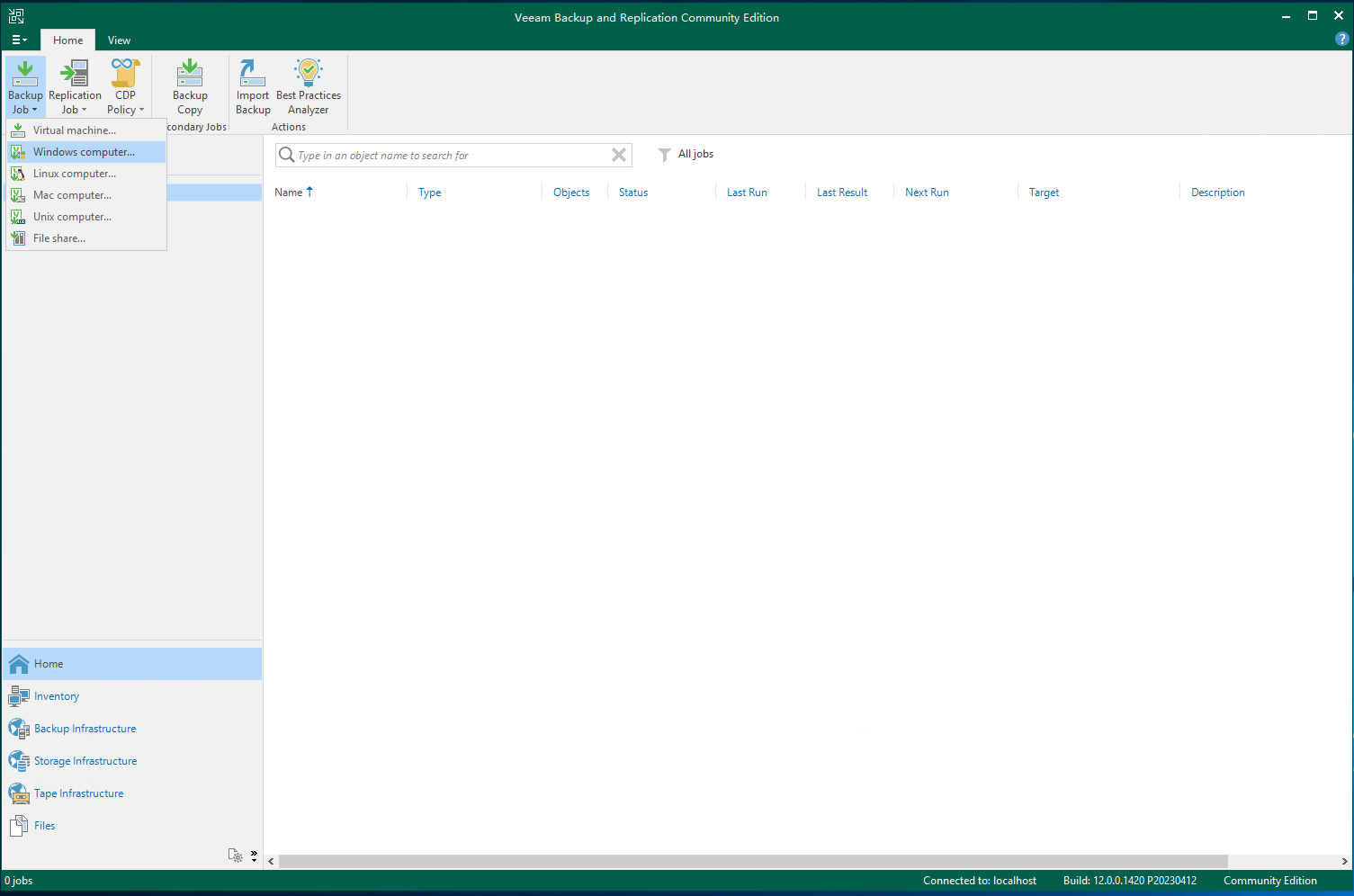Open the Storage Infrastructure view
This screenshot has width=1354, height=896.
coord(132,761)
